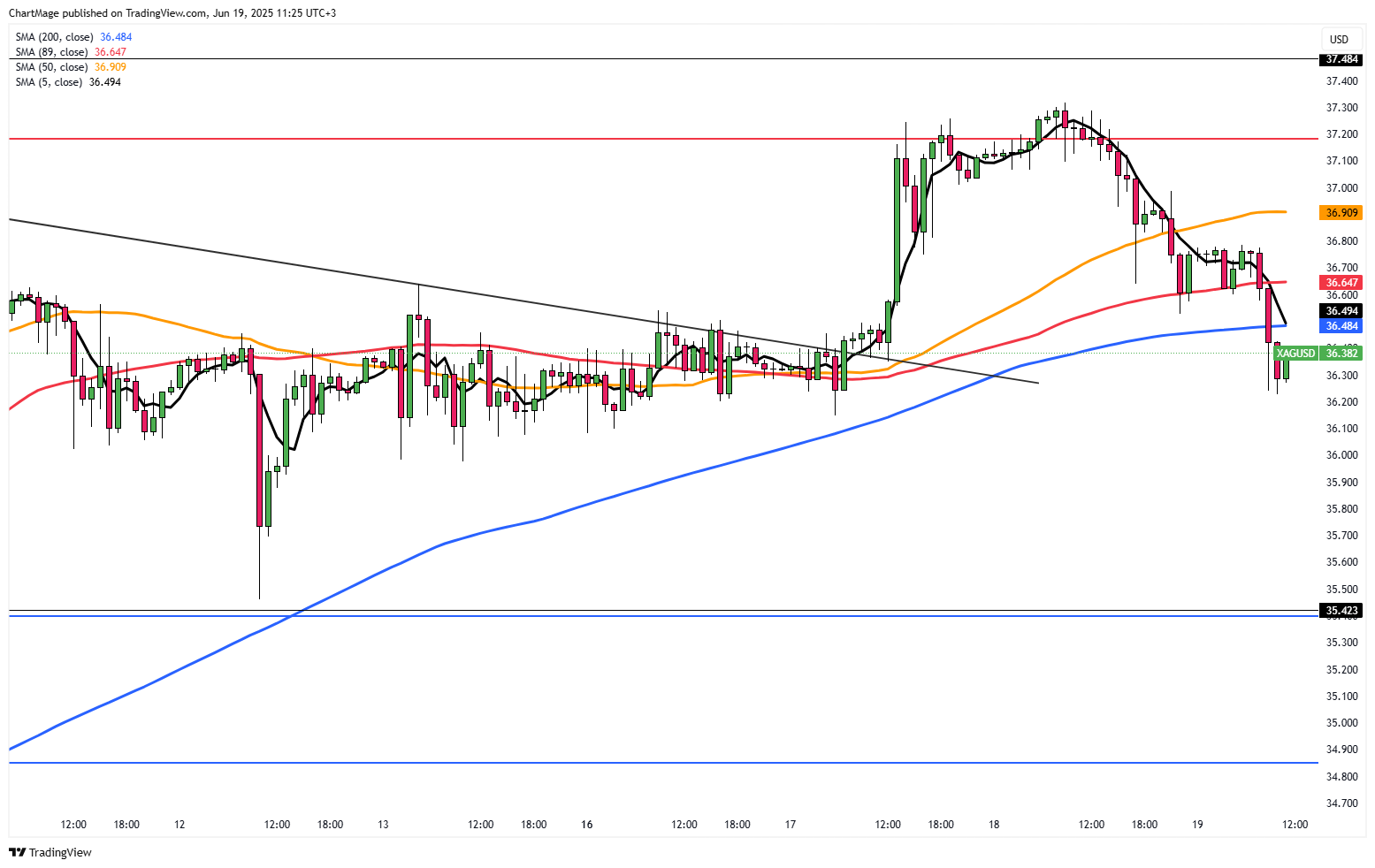Click the 37.300 price axis value
The image size is (1375, 868).
(x=1341, y=108)
